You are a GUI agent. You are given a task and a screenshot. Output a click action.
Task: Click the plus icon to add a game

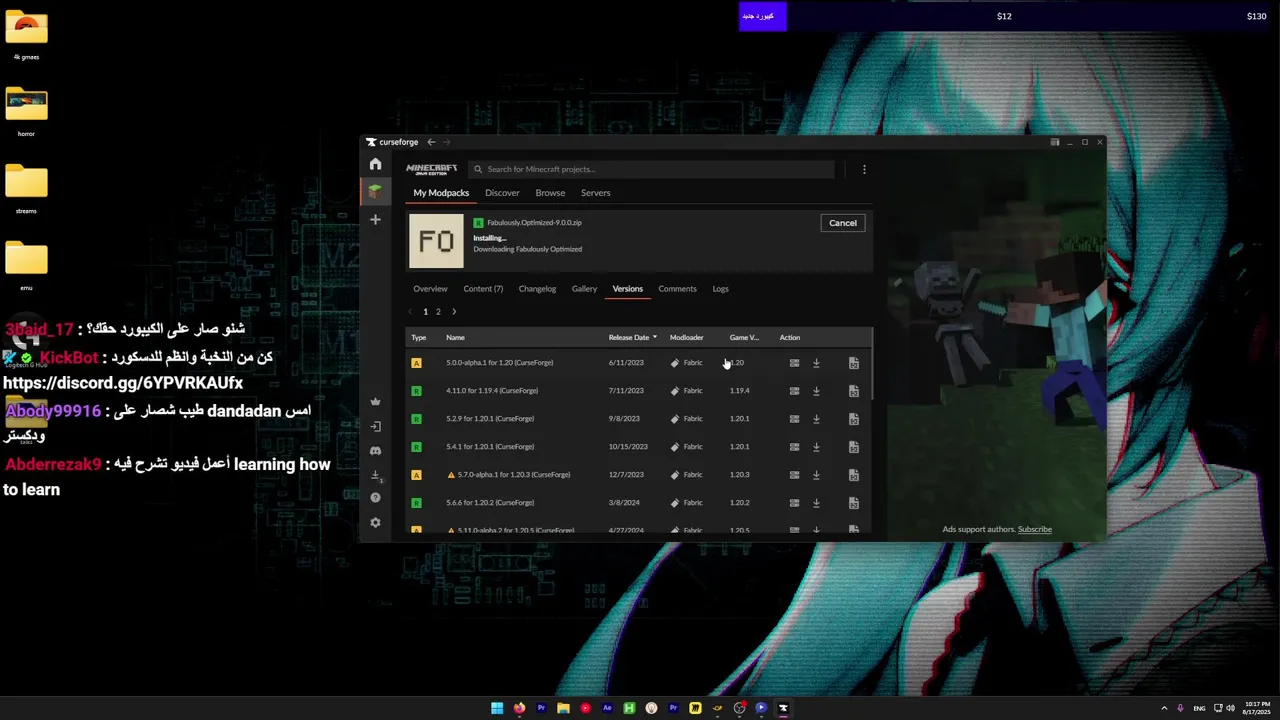point(375,219)
